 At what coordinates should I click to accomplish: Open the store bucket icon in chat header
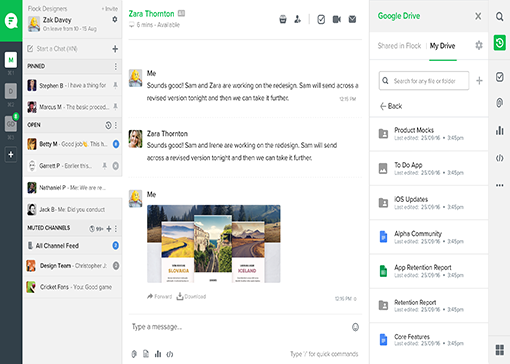[283, 19]
